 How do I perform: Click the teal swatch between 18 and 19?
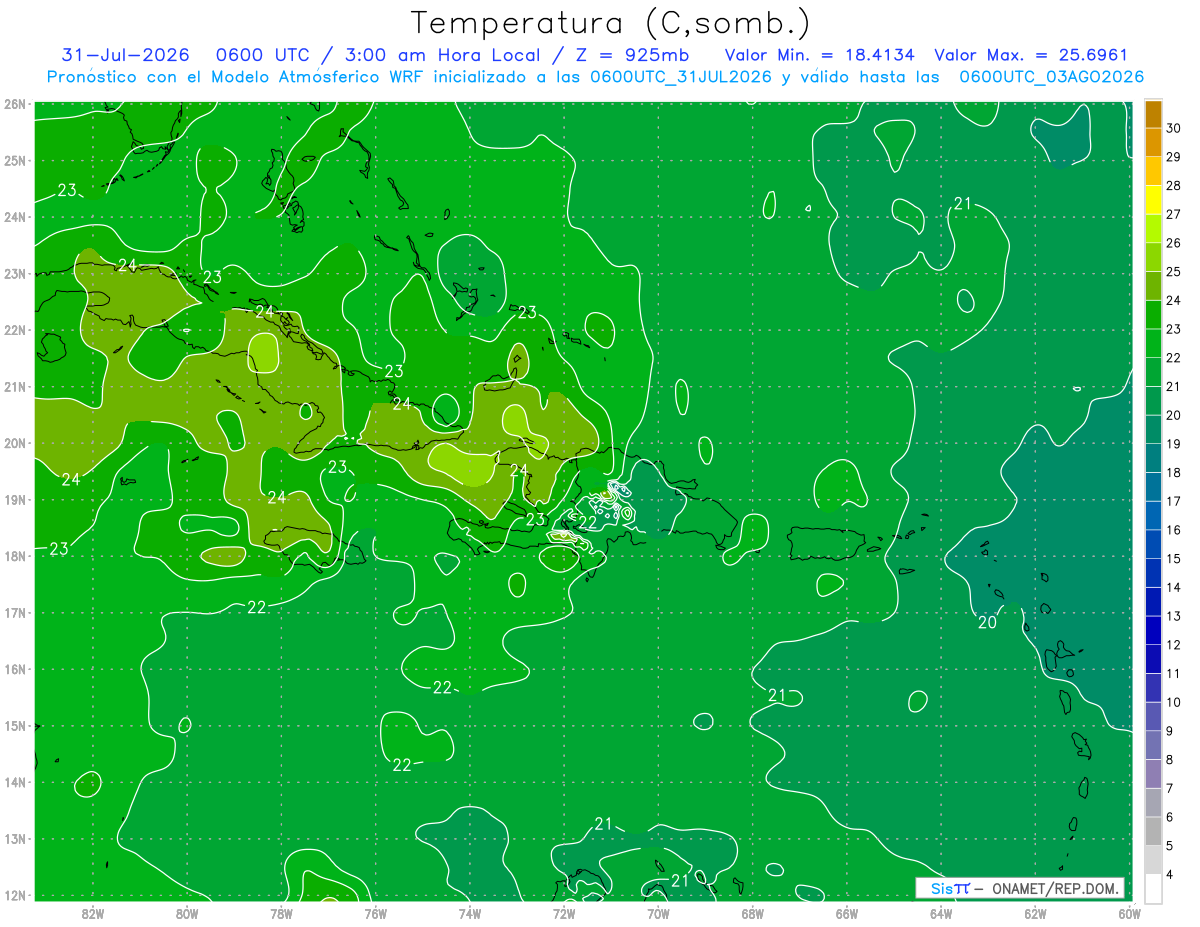coord(1153,458)
